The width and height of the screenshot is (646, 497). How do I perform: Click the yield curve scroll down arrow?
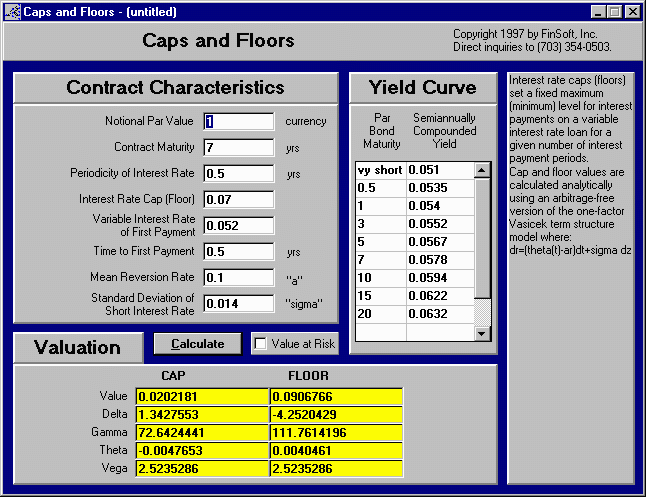point(482,333)
